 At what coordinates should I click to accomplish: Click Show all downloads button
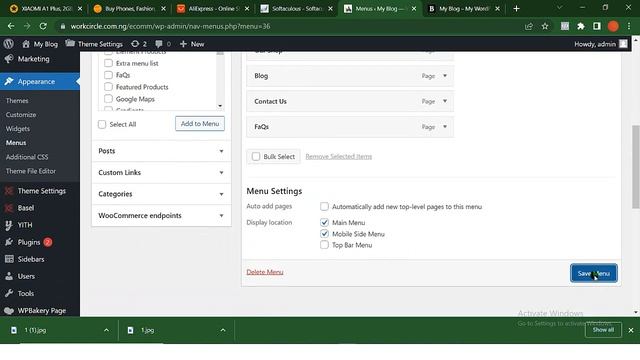point(603,330)
